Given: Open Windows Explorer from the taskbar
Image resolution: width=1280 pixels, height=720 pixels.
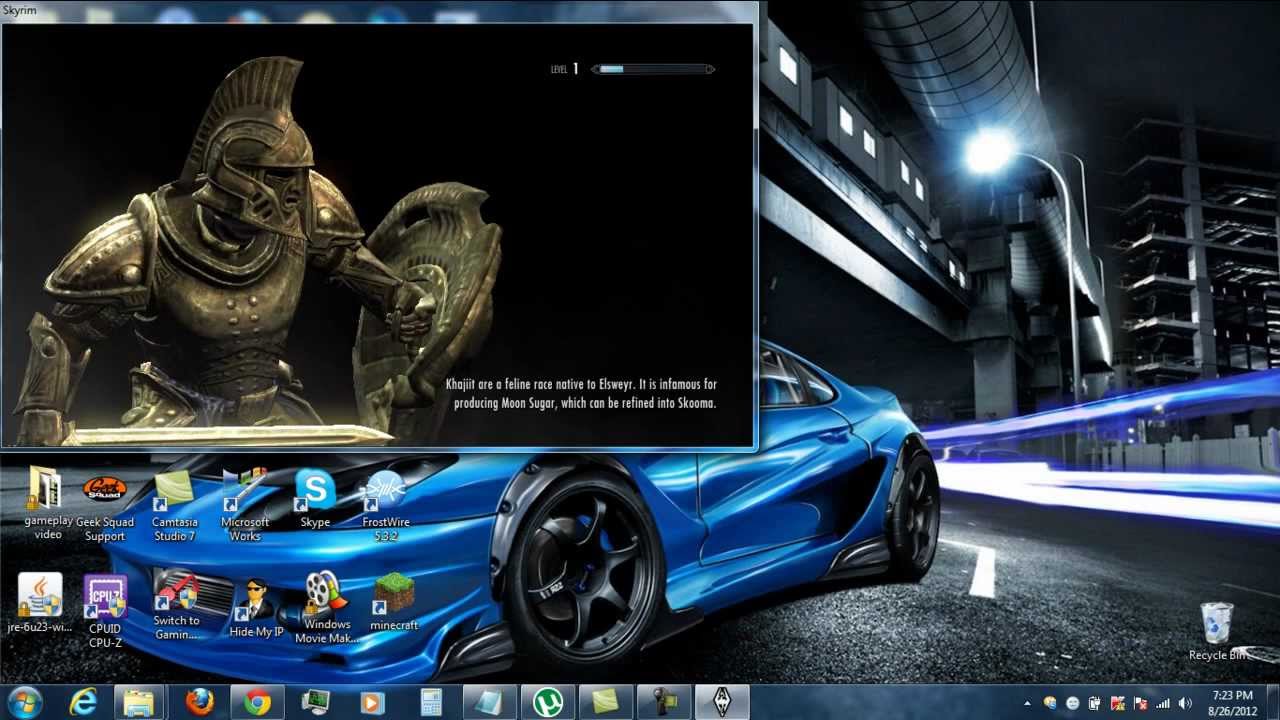Looking at the screenshot, I should pos(139,702).
